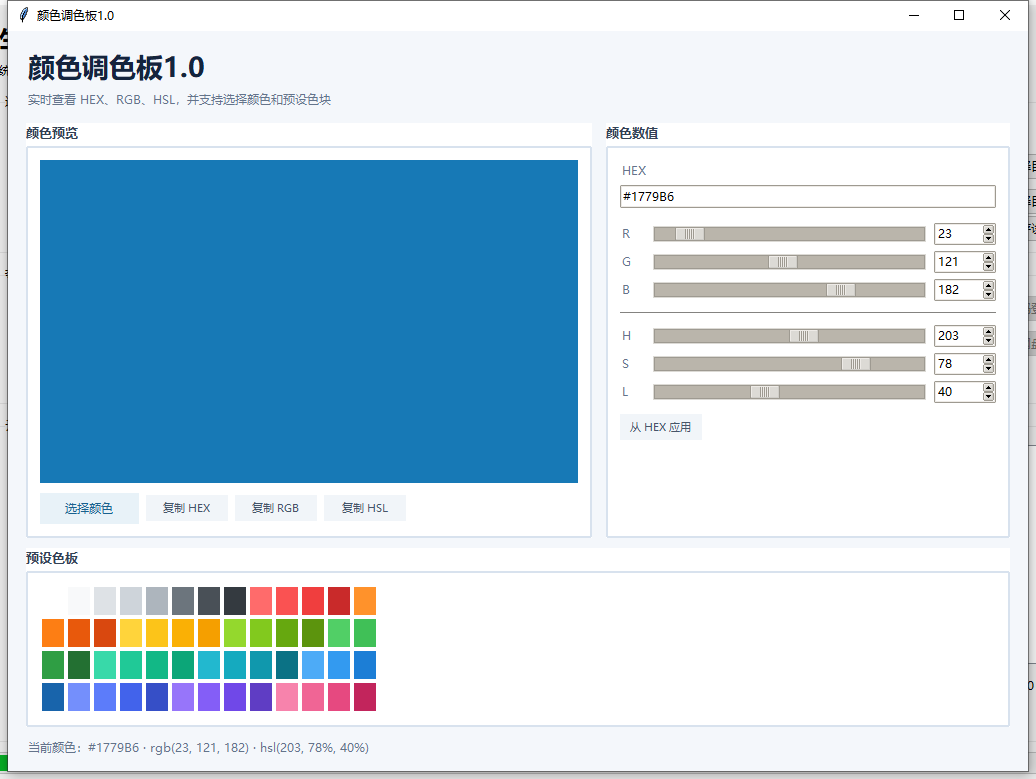Decrease the G value with spinner down arrow
1036x779 pixels.
[x=988, y=266]
